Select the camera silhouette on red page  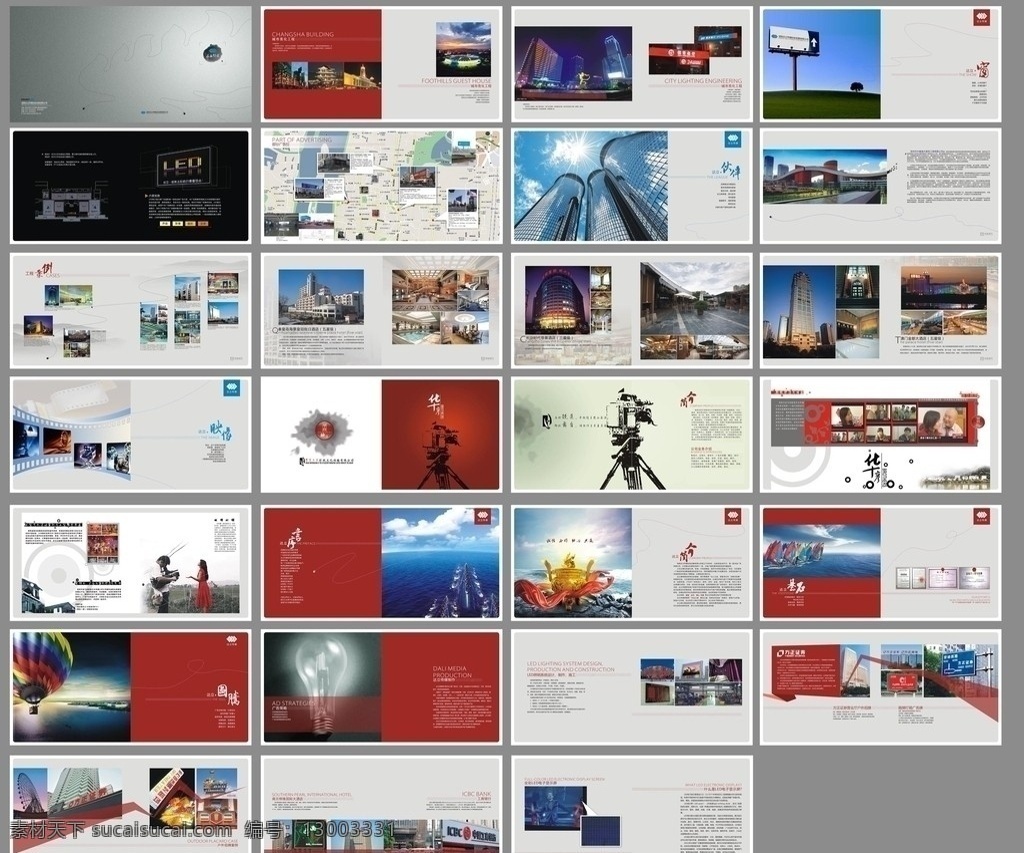point(440,434)
